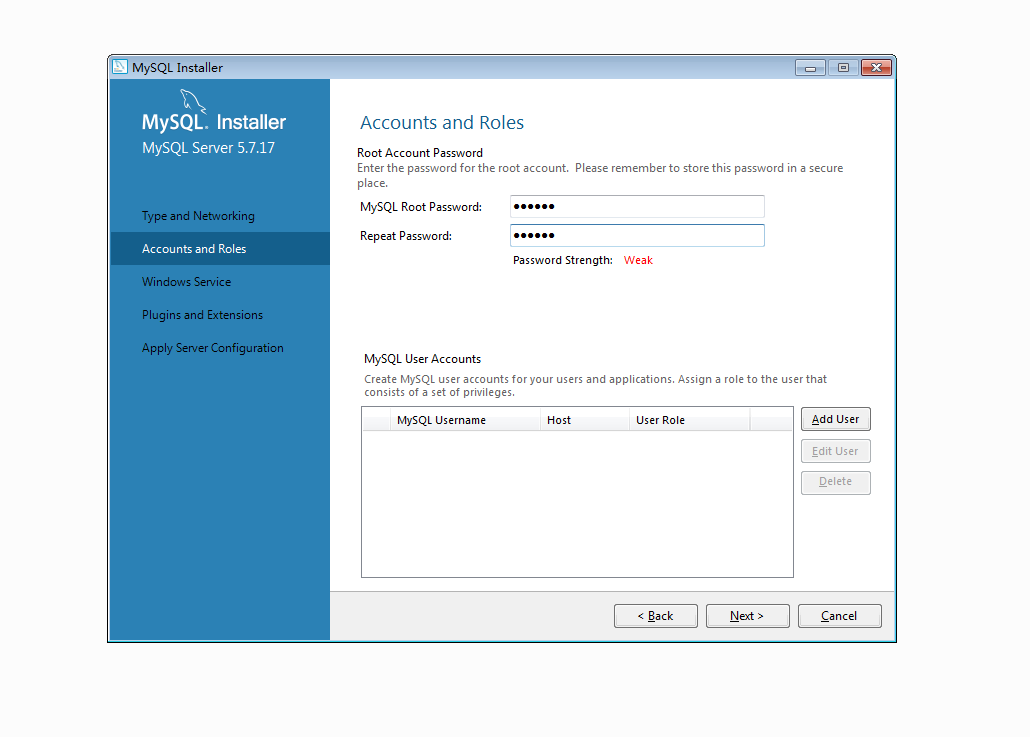Minimize the MySQL Installer window
Screen dimensions: 1030x737
810,68
